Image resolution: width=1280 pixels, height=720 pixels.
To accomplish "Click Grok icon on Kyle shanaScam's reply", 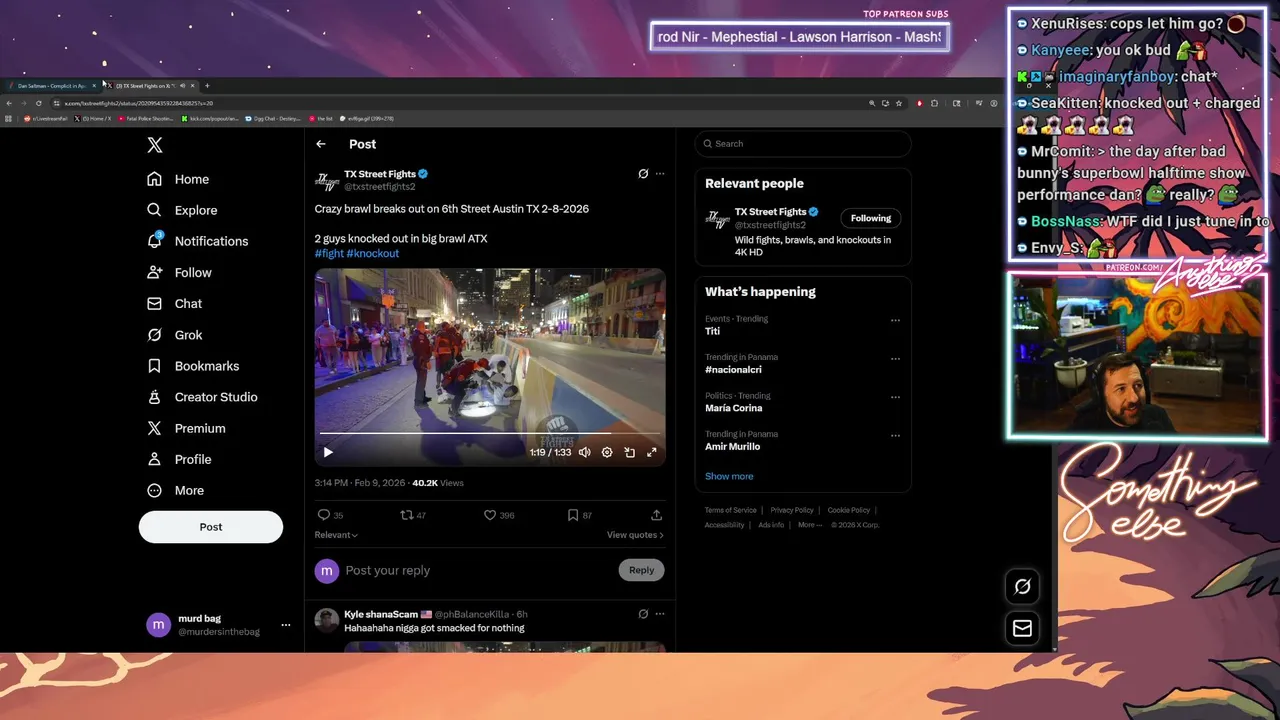I will [643, 614].
